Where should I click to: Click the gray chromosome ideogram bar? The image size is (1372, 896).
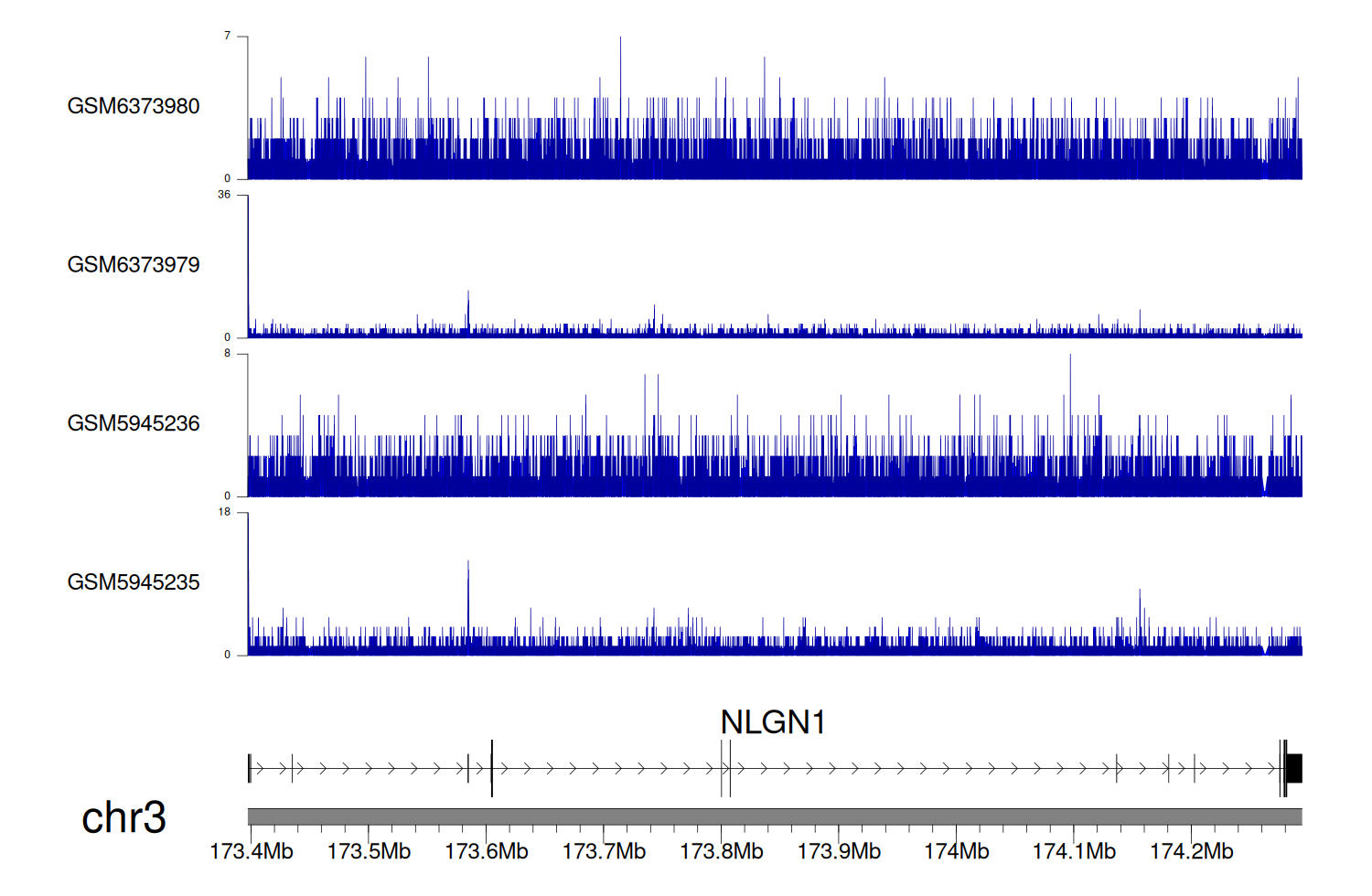[x=775, y=816]
